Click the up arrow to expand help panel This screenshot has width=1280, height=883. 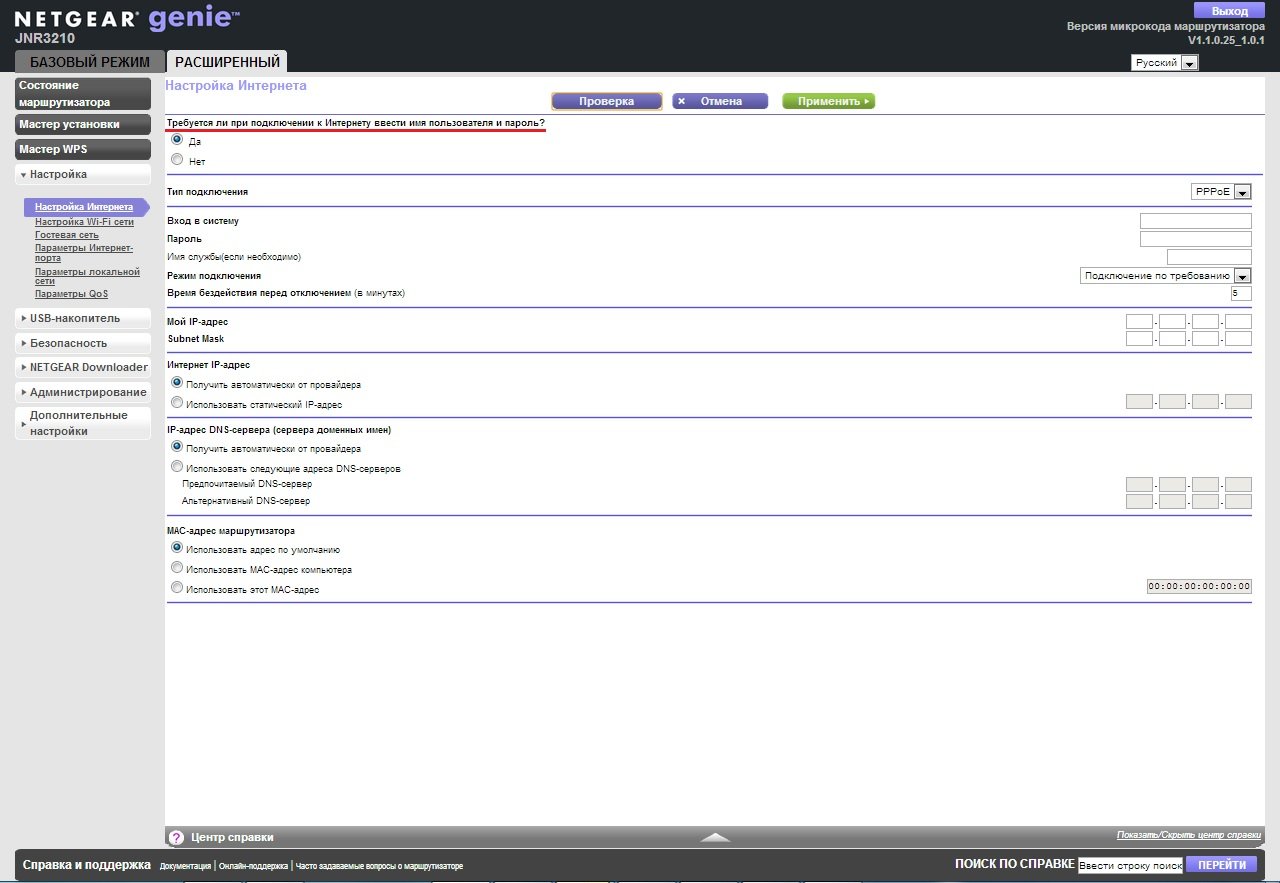[714, 837]
